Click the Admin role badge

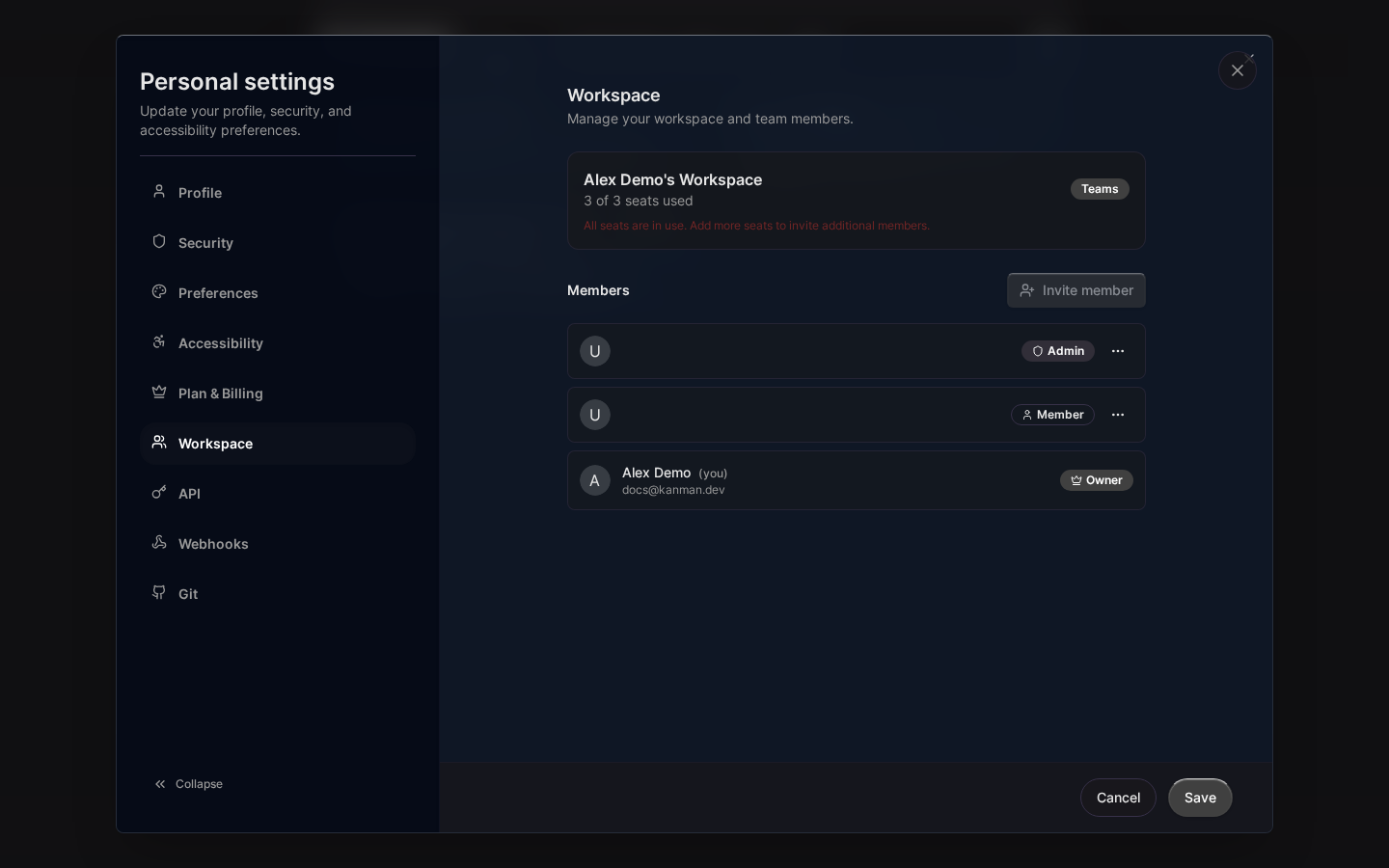pyautogui.click(x=1058, y=351)
